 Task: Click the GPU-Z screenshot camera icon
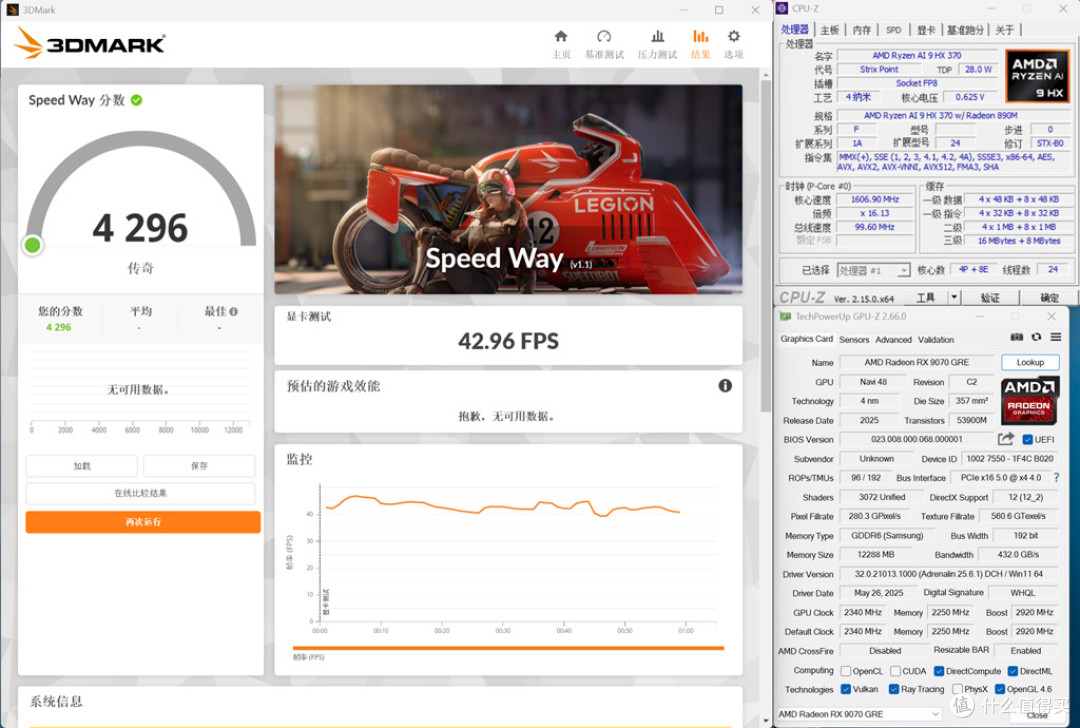pos(1017,337)
